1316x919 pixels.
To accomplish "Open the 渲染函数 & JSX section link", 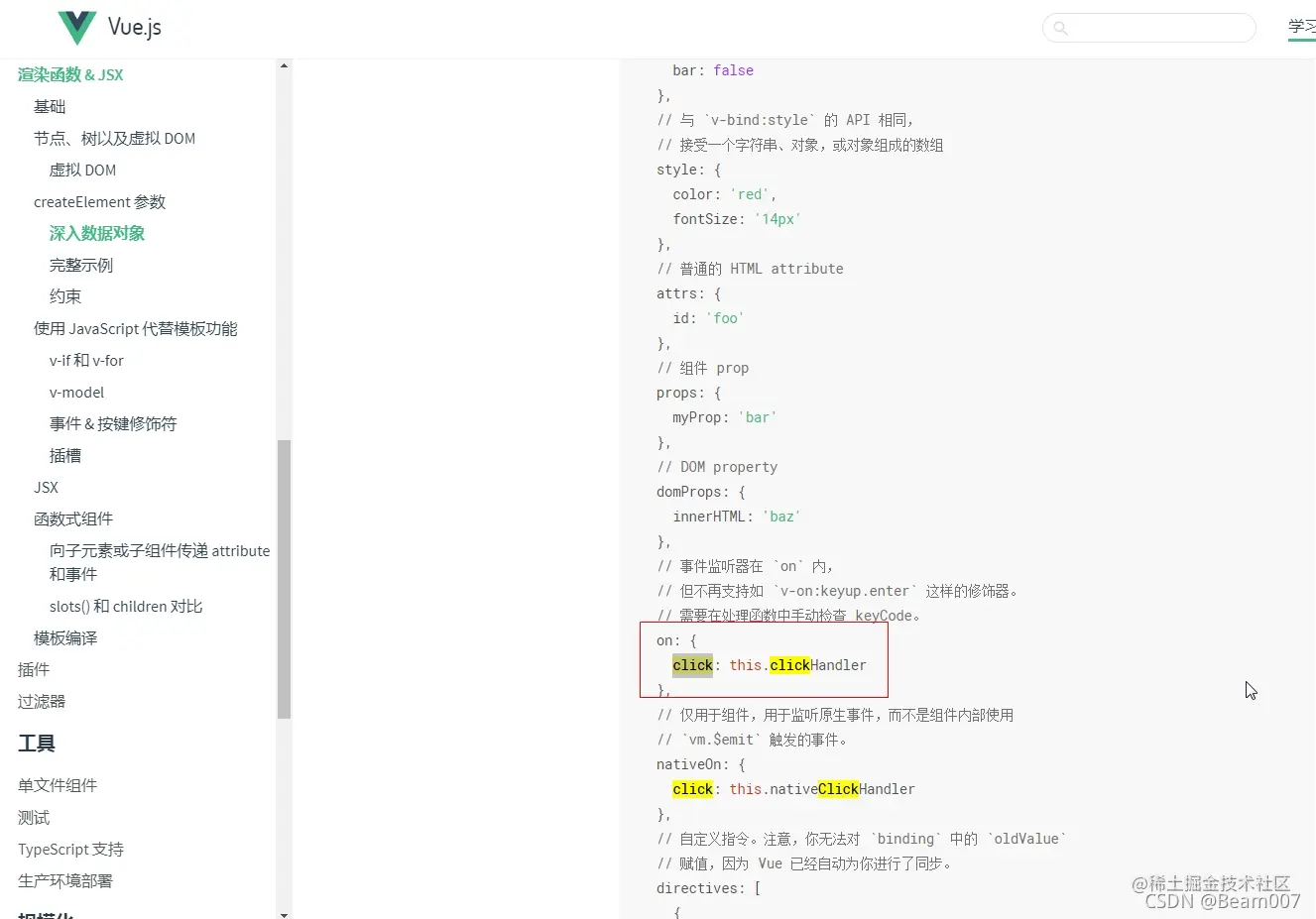I will [x=70, y=74].
